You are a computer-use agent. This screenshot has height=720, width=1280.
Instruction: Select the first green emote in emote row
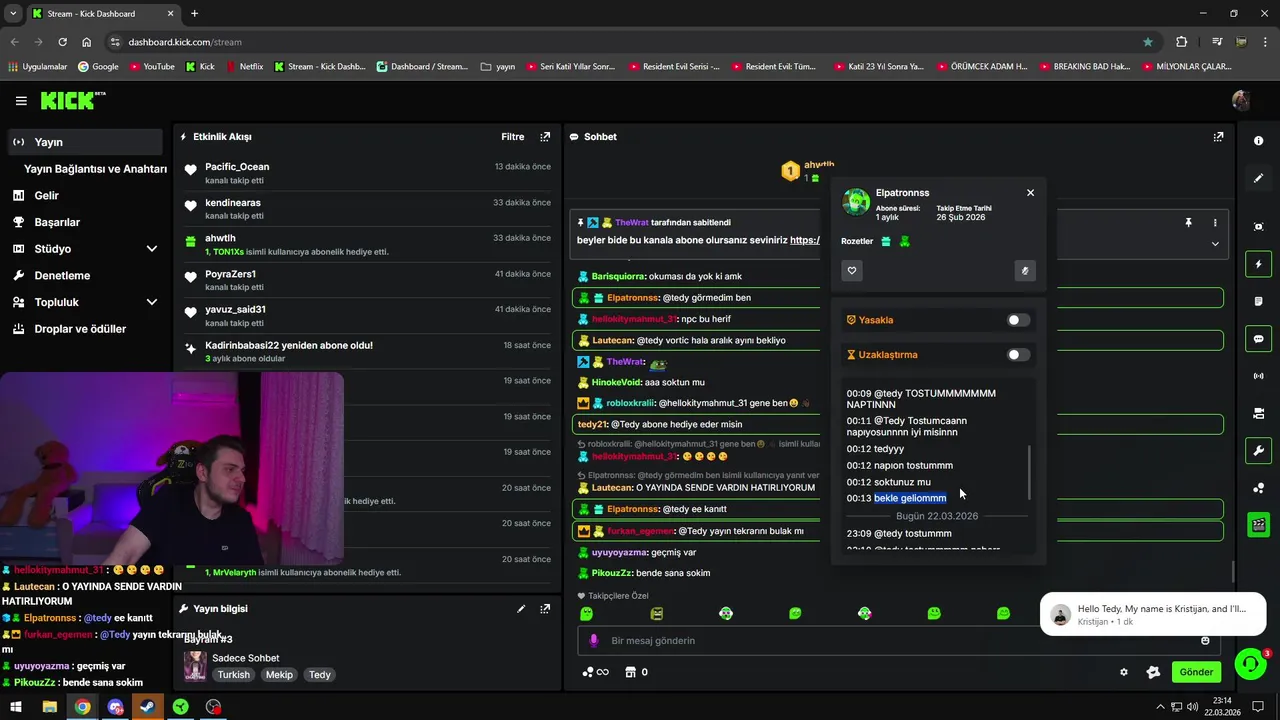pyautogui.click(x=587, y=613)
